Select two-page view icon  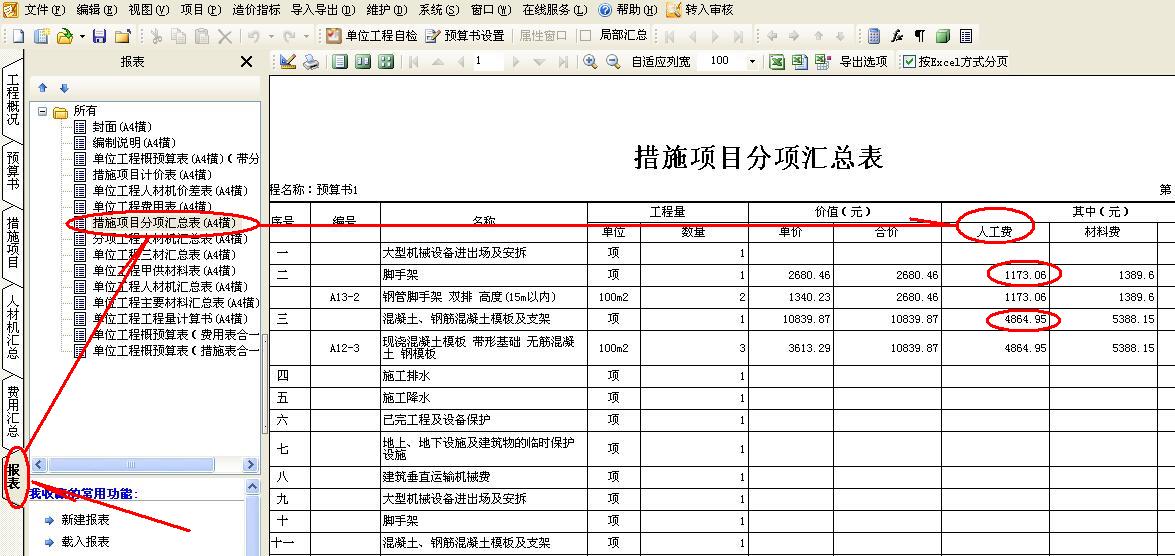click(x=363, y=62)
